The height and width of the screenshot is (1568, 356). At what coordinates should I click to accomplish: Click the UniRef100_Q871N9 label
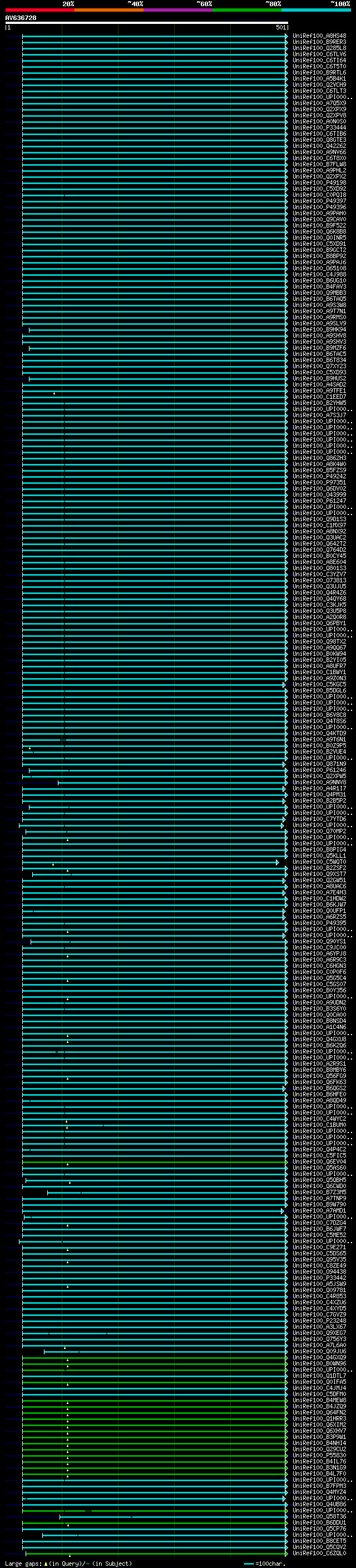click(319, 764)
